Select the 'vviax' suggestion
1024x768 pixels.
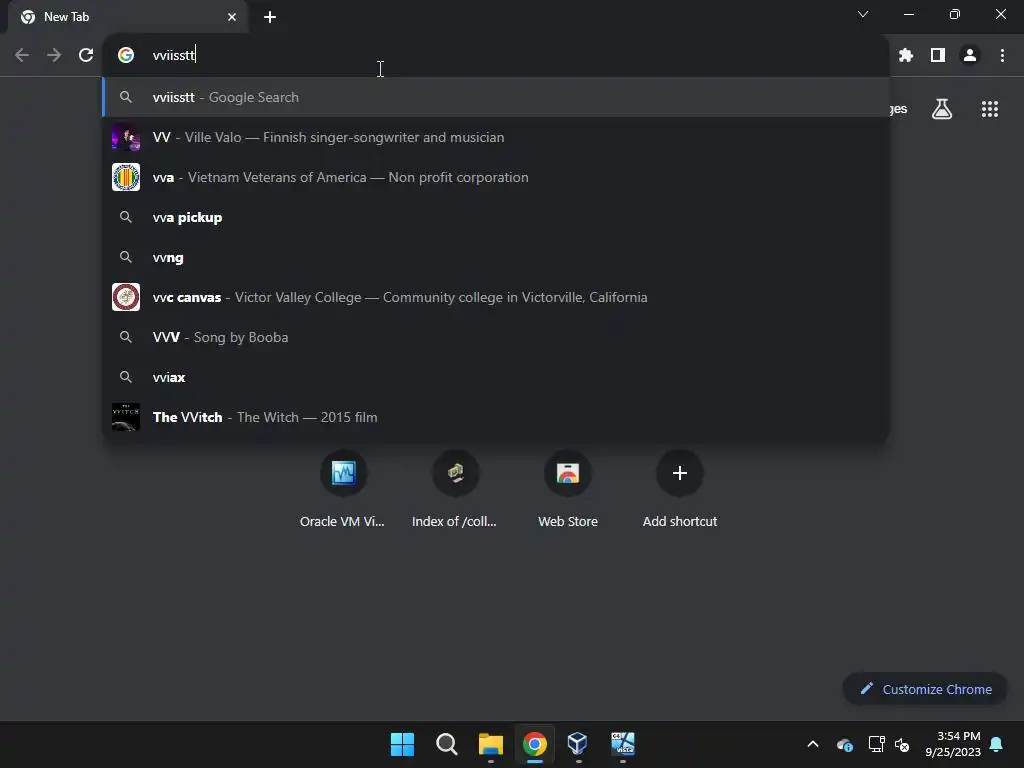pyautogui.click(x=496, y=377)
